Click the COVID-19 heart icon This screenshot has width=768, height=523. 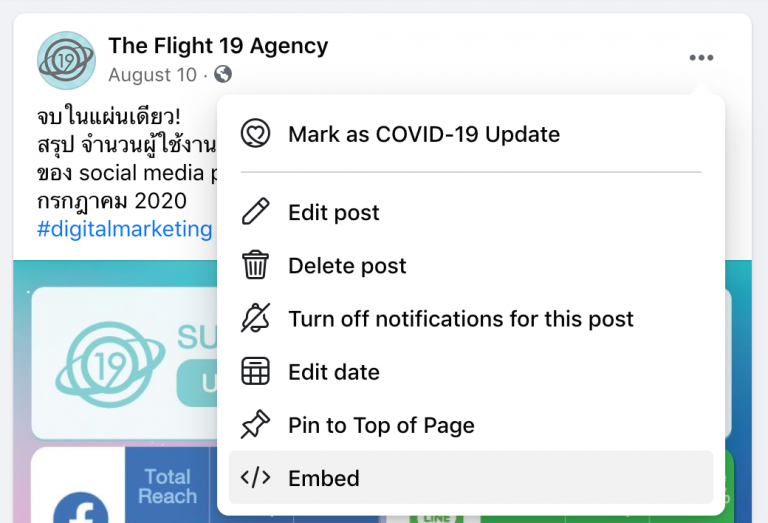[255, 133]
